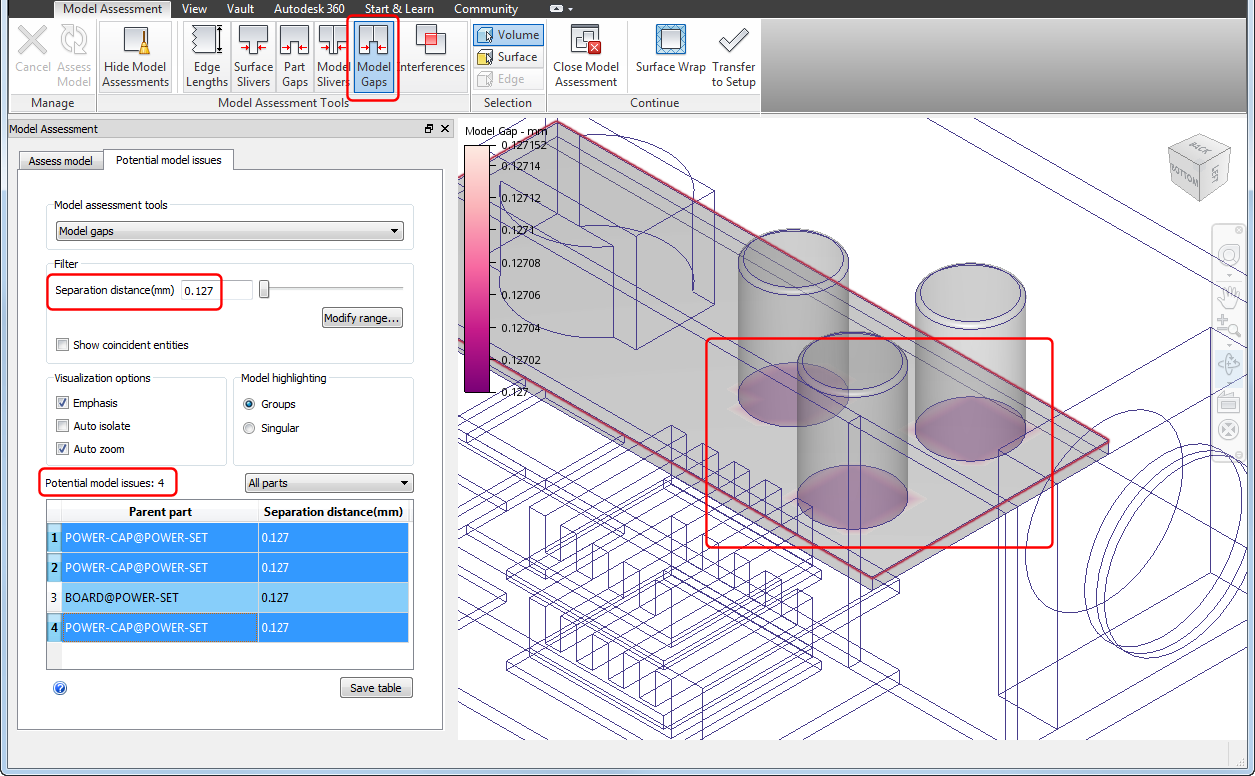
Task: Select the Surface Slivers tool
Action: (x=253, y=57)
